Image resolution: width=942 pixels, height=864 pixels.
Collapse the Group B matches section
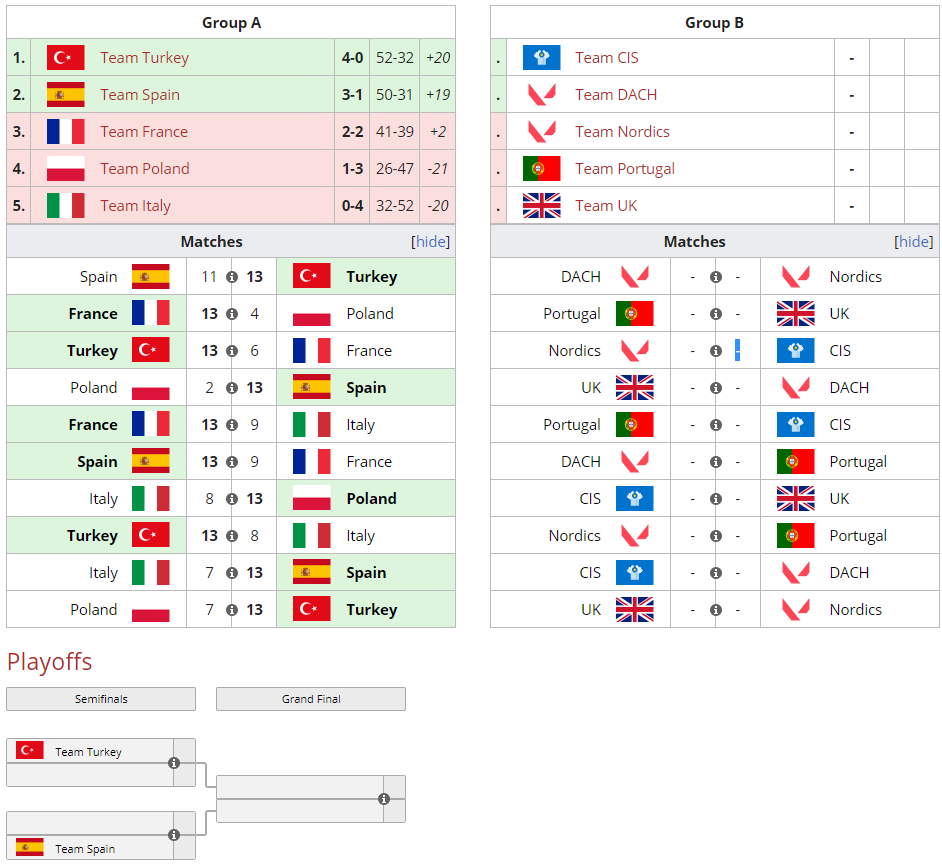coord(914,242)
